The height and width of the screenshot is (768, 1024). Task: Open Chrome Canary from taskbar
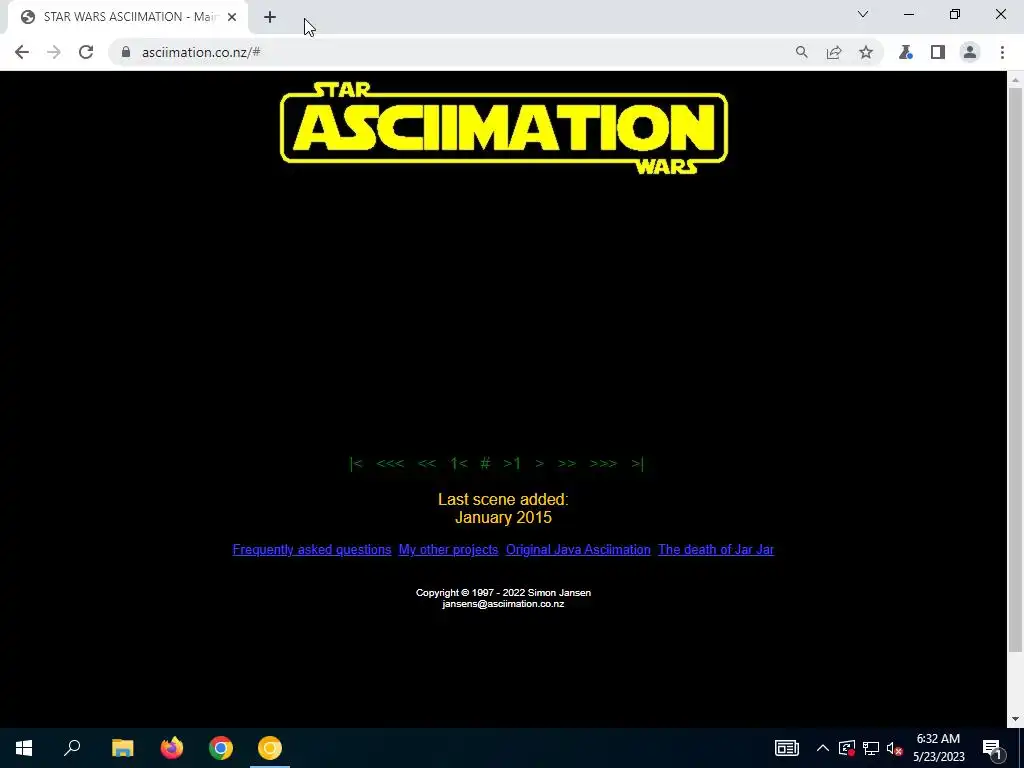270,748
